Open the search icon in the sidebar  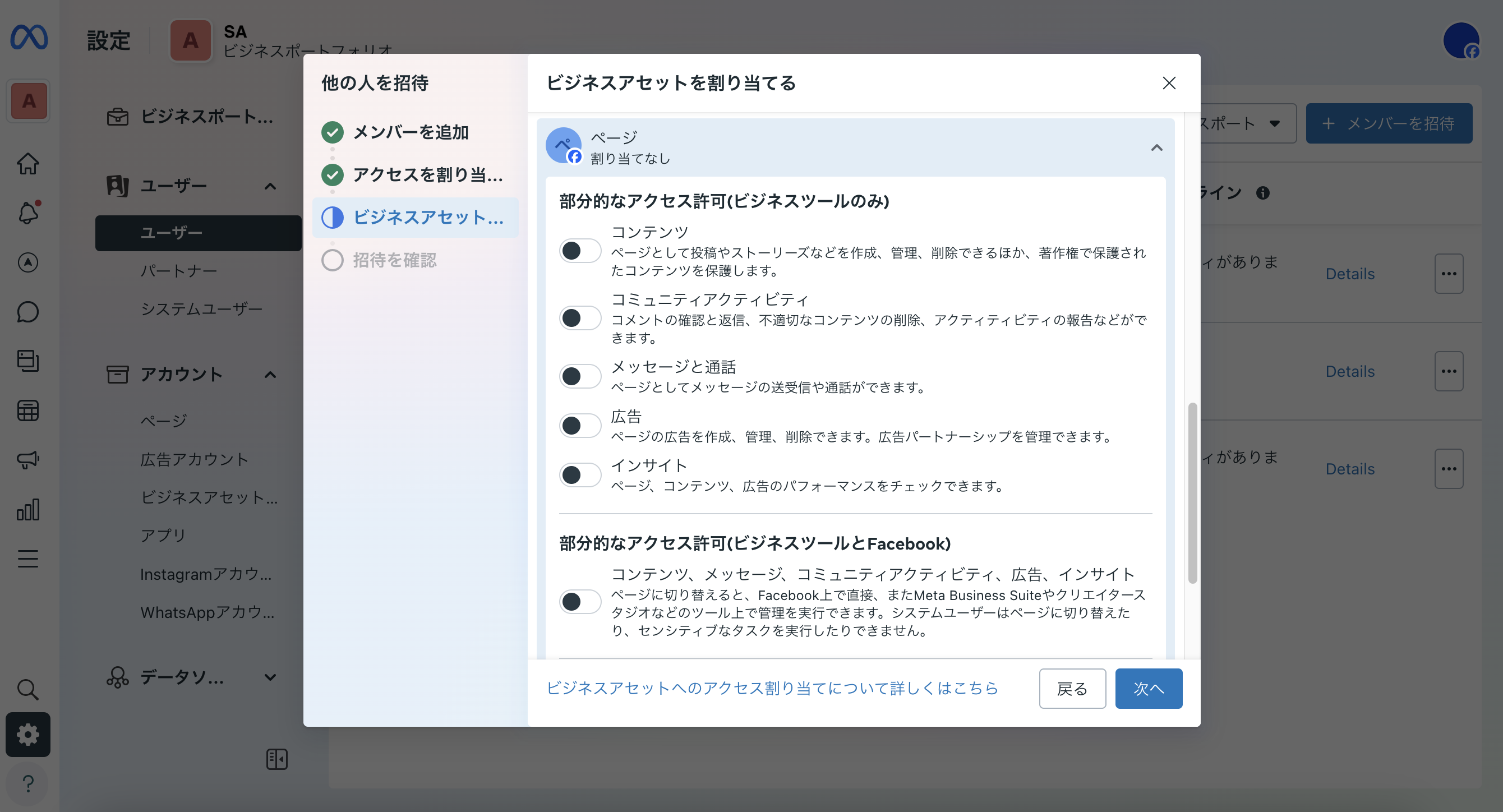tap(27, 690)
